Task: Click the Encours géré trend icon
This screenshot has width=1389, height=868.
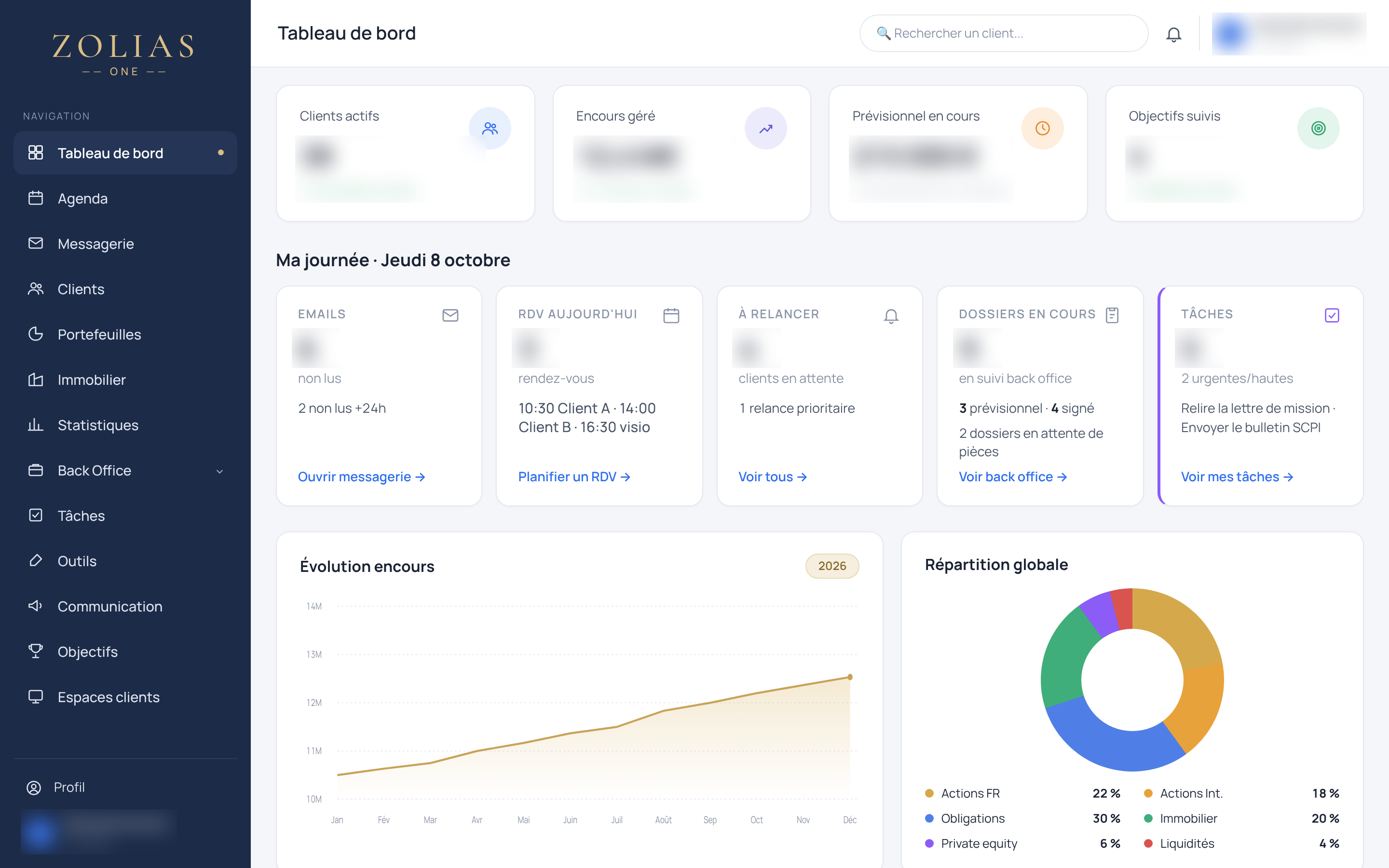Action: [766, 128]
